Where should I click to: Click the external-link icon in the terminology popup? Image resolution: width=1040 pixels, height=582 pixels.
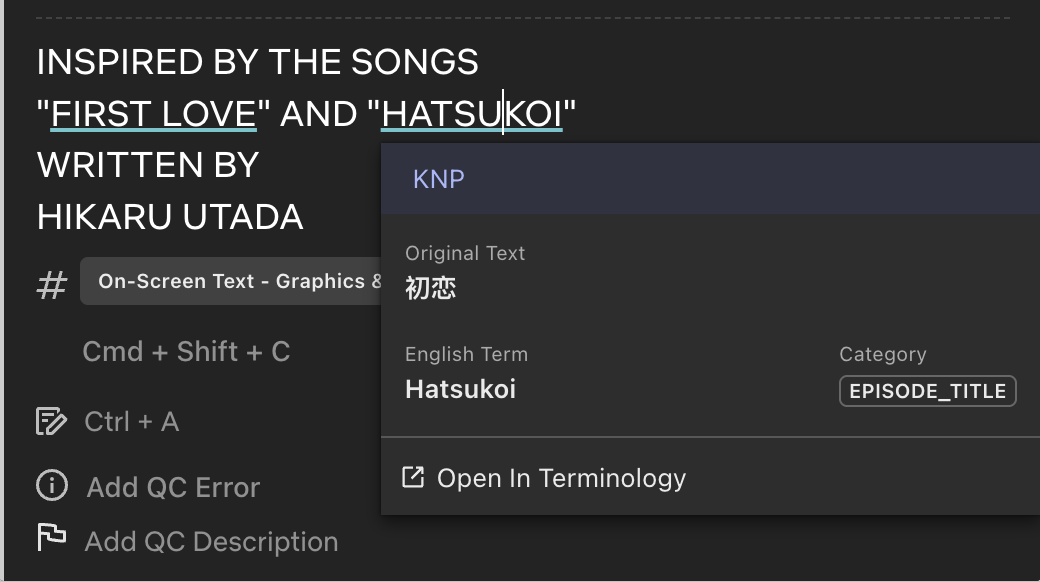click(413, 477)
